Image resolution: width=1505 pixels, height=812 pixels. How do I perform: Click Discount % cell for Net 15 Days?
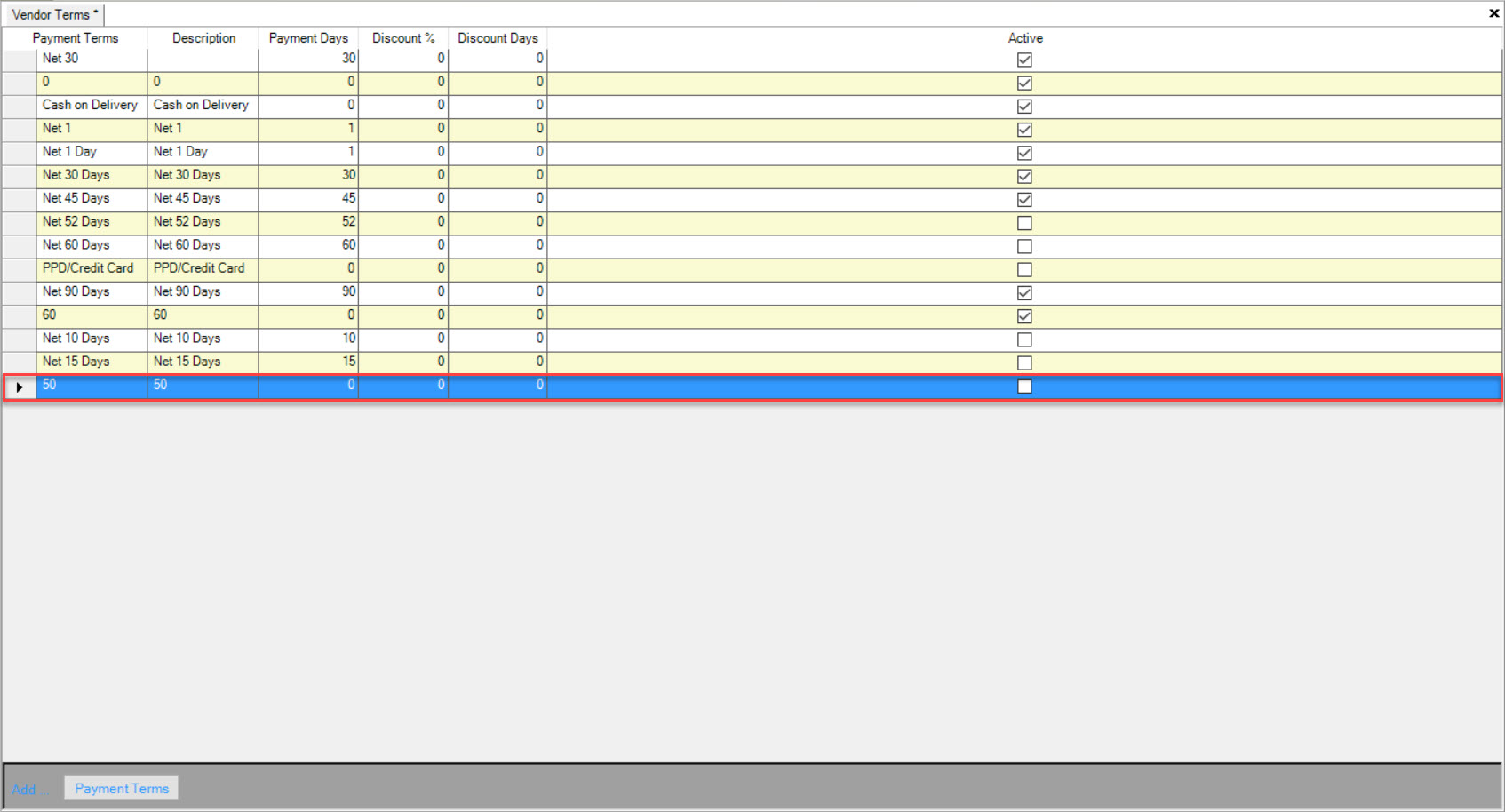point(403,362)
